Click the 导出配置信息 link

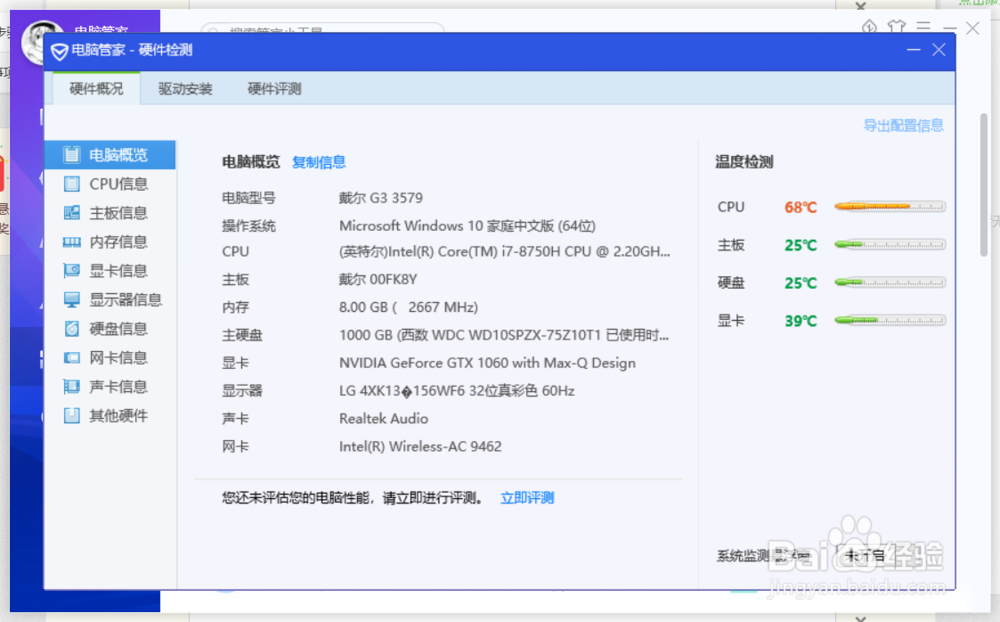903,126
